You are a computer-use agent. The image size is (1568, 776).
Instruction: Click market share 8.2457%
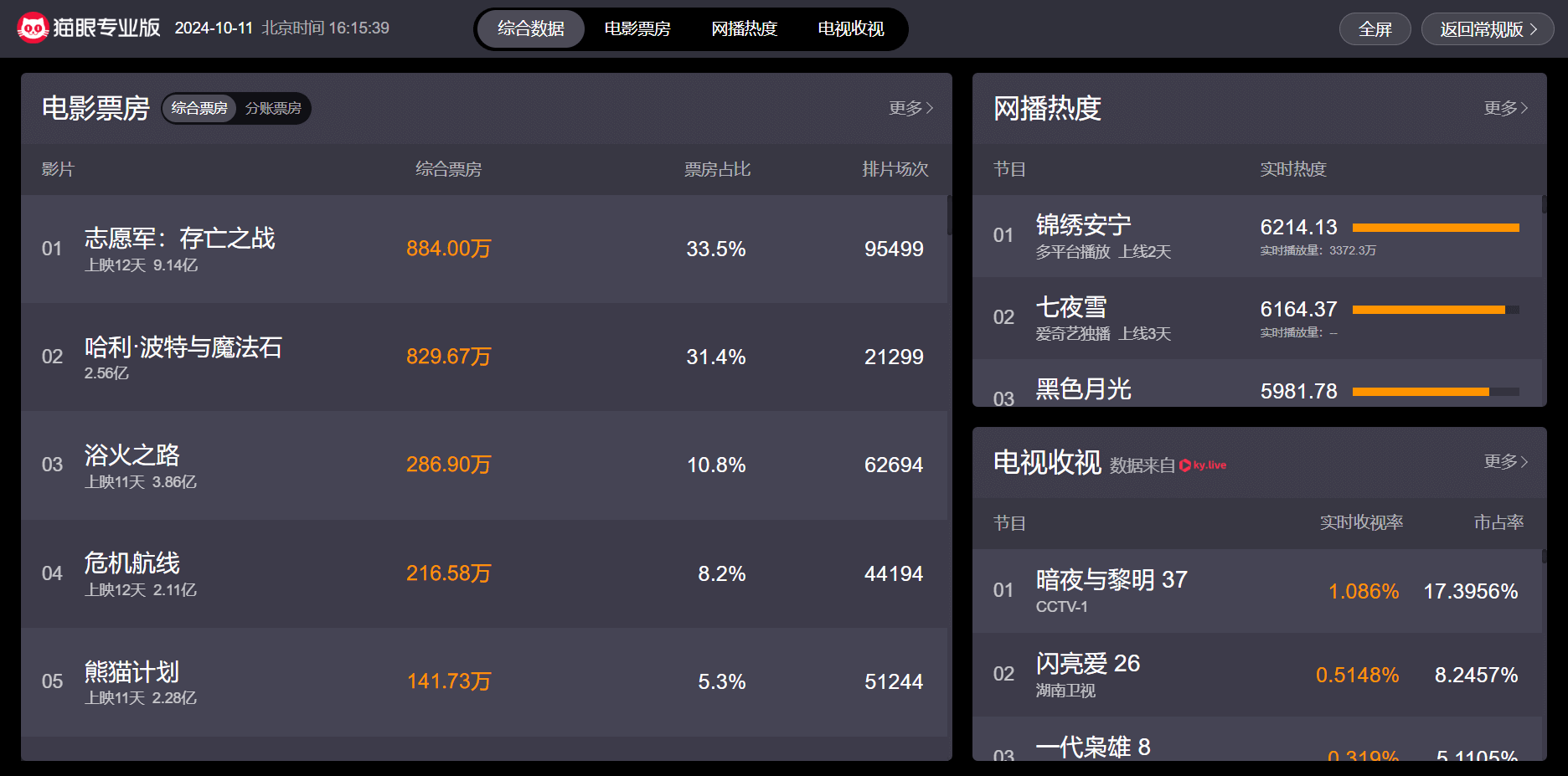click(x=1477, y=675)
